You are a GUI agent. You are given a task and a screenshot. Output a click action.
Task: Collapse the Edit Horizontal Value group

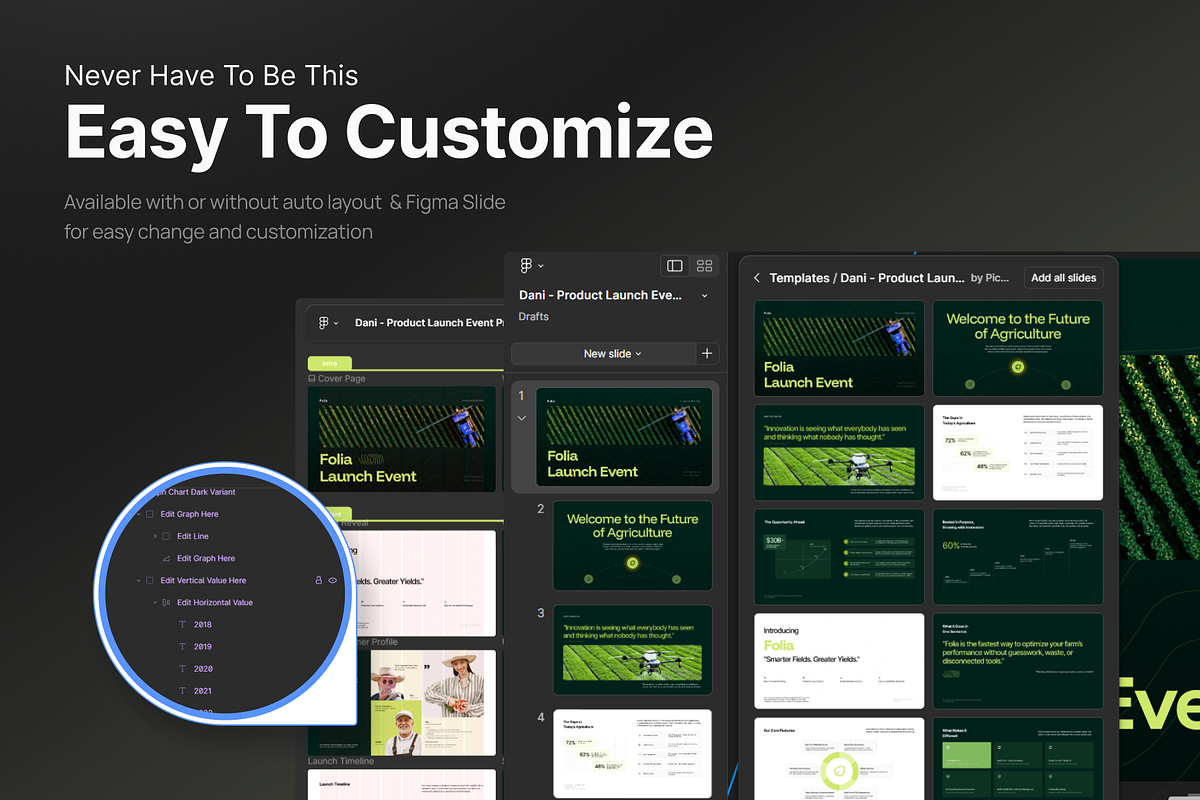tap(154, 602)
